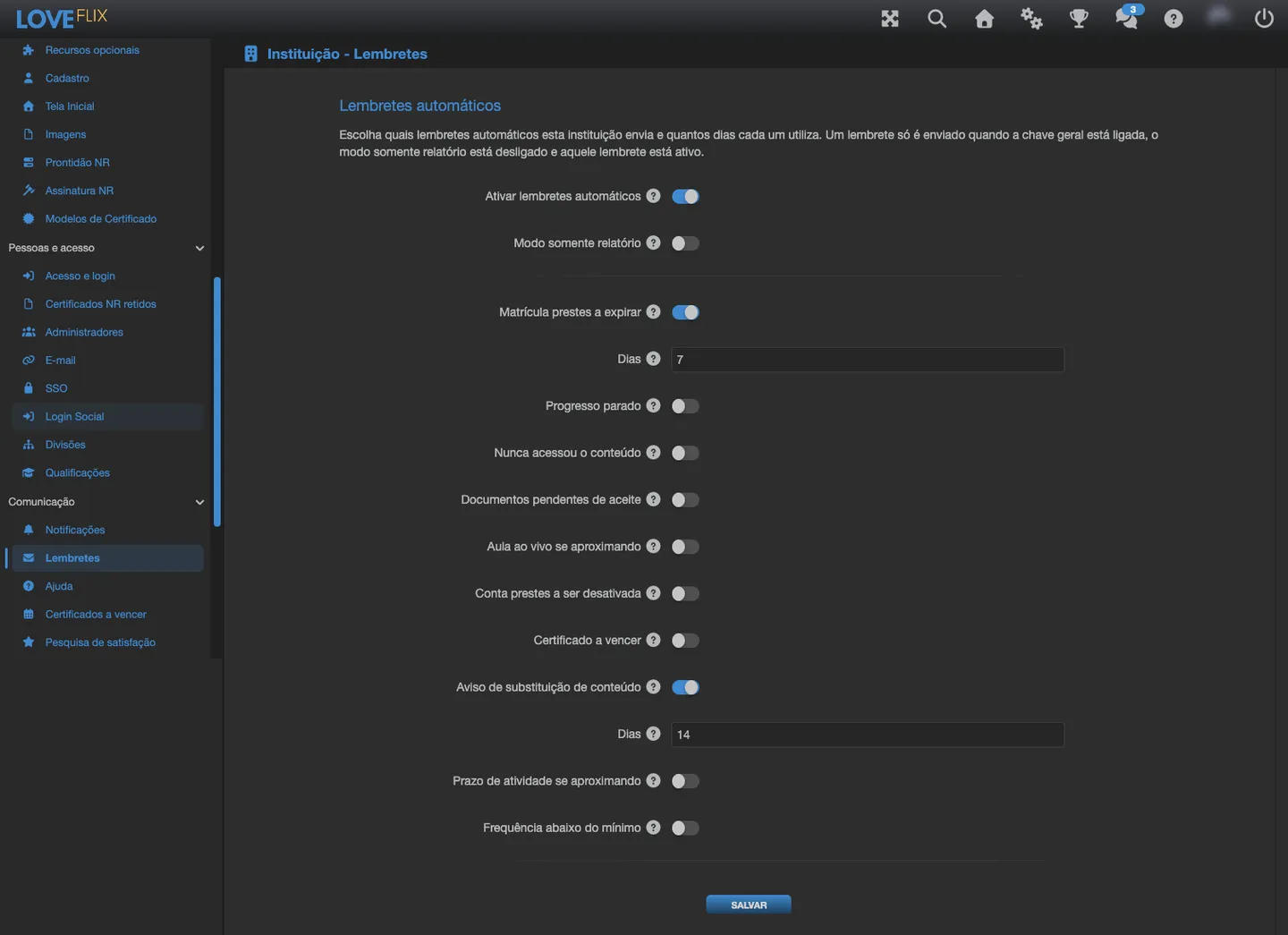The width and height of the screenshot is (1288, 935).
Task: Open Login Social sidebar item
Action: [x=107, y=417]
